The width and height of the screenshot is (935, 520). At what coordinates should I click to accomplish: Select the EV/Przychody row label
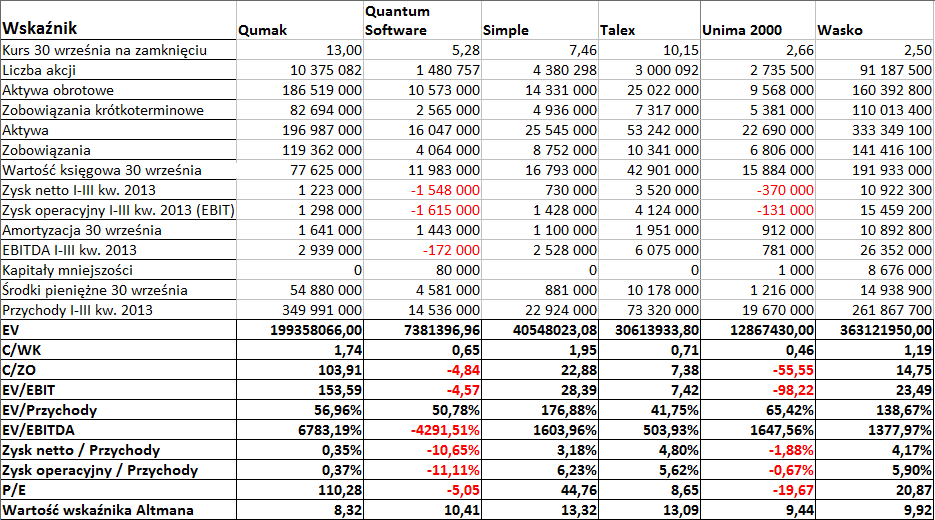[49, 410]
